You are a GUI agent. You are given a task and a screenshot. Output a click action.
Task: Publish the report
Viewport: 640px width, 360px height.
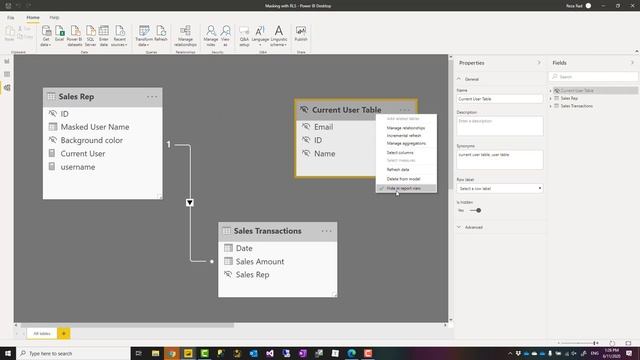[x=301, y=33]
